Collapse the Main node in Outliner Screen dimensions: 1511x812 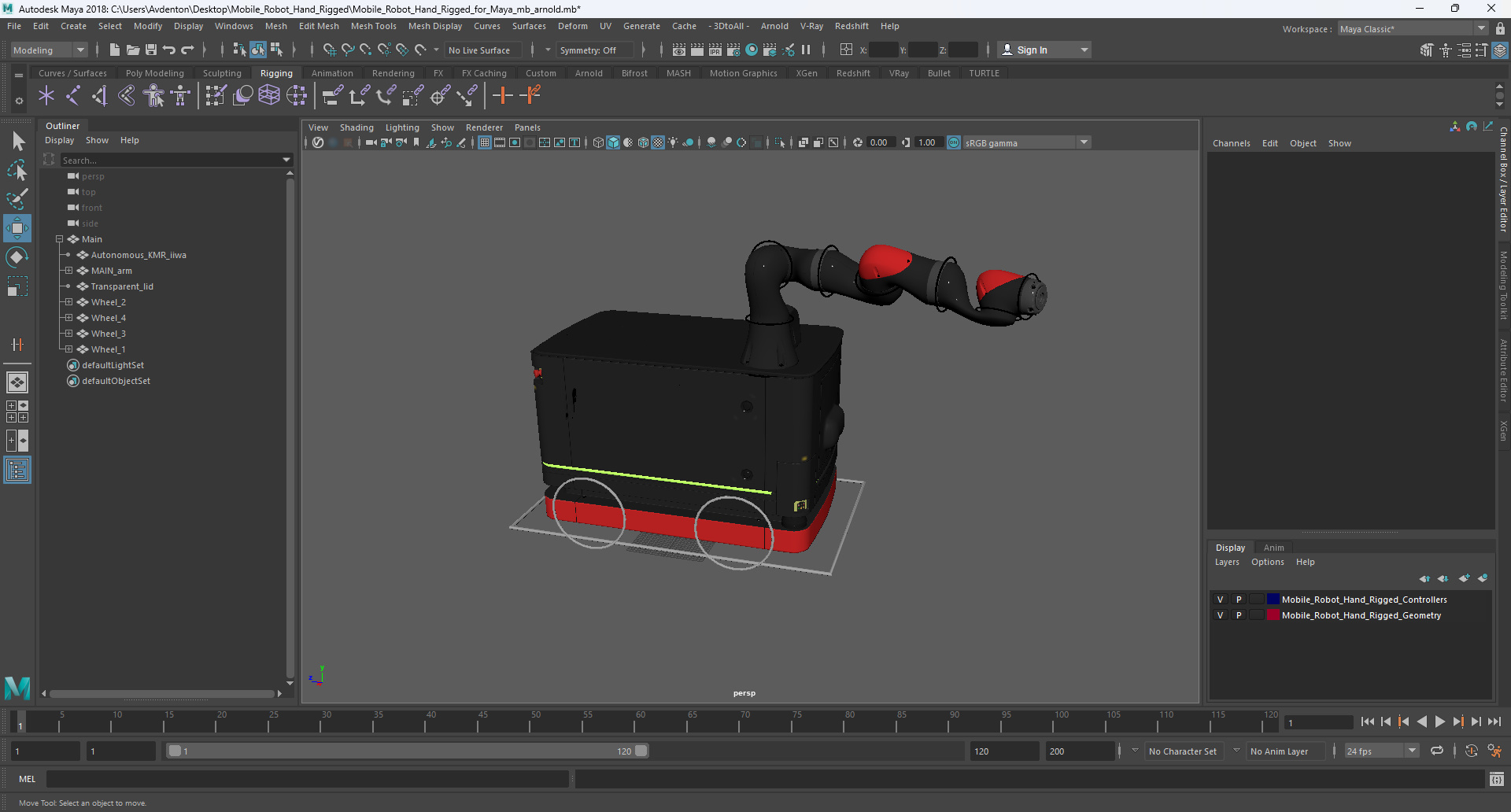point(59,239)
